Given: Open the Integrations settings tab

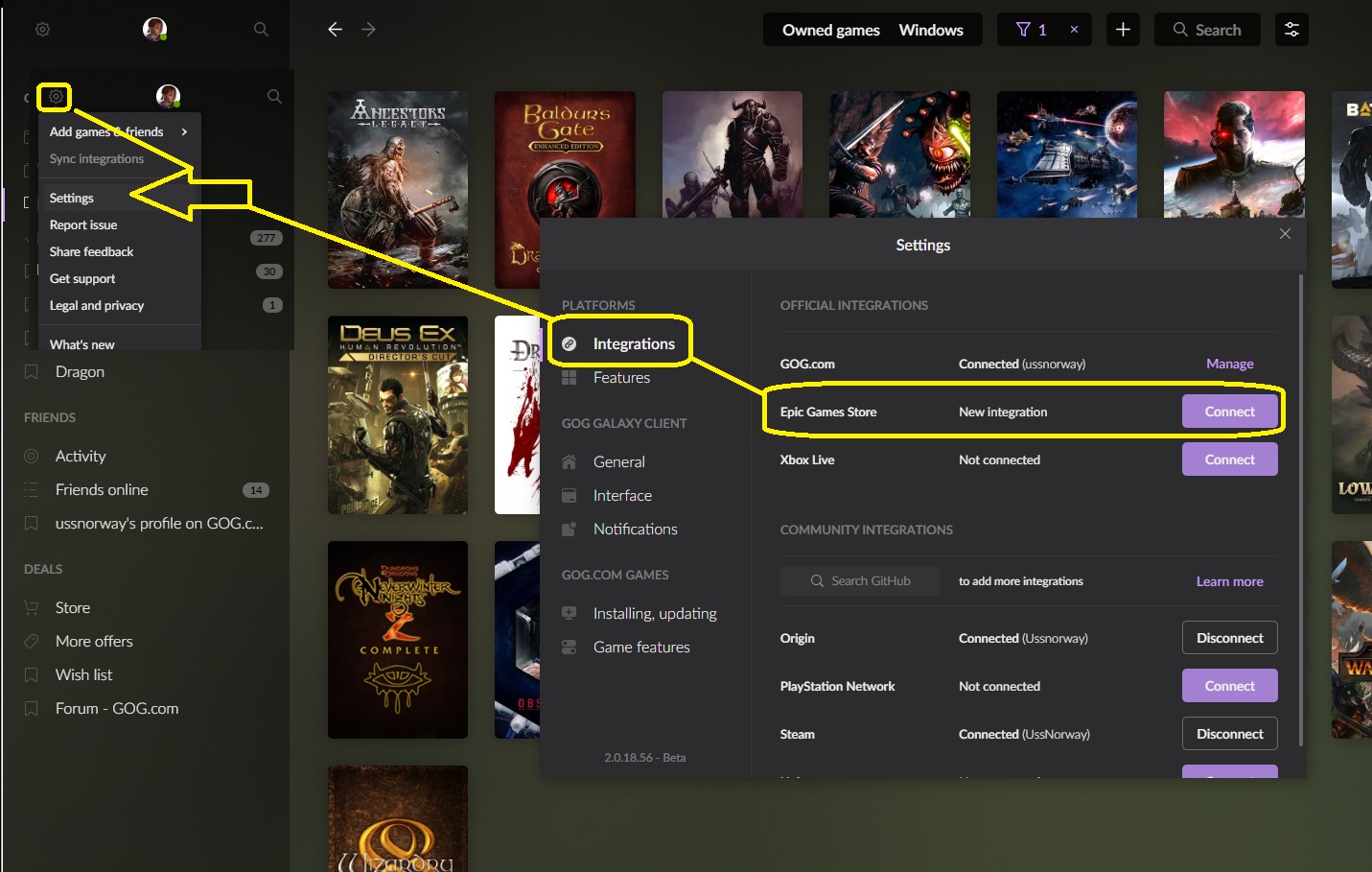Looking at the screenshot, I should click(x=634, y=343).
